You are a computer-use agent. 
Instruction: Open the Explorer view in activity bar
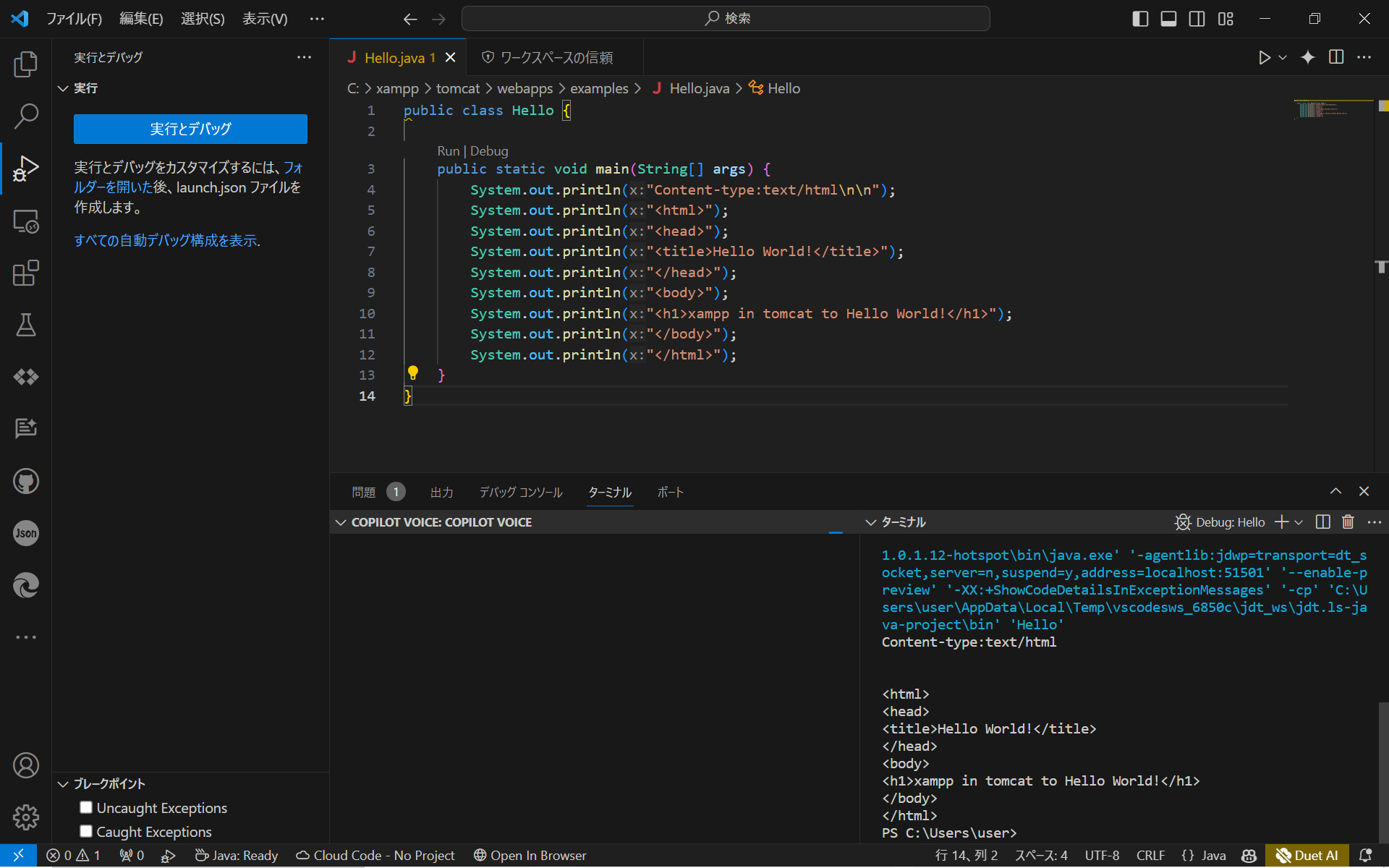coord(26,64)
